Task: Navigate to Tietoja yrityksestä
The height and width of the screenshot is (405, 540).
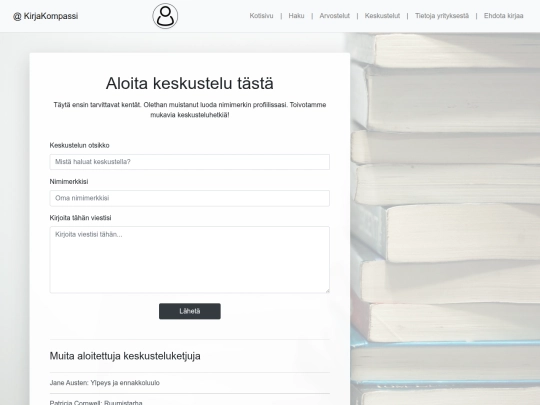Action: (x=442, y=16)
